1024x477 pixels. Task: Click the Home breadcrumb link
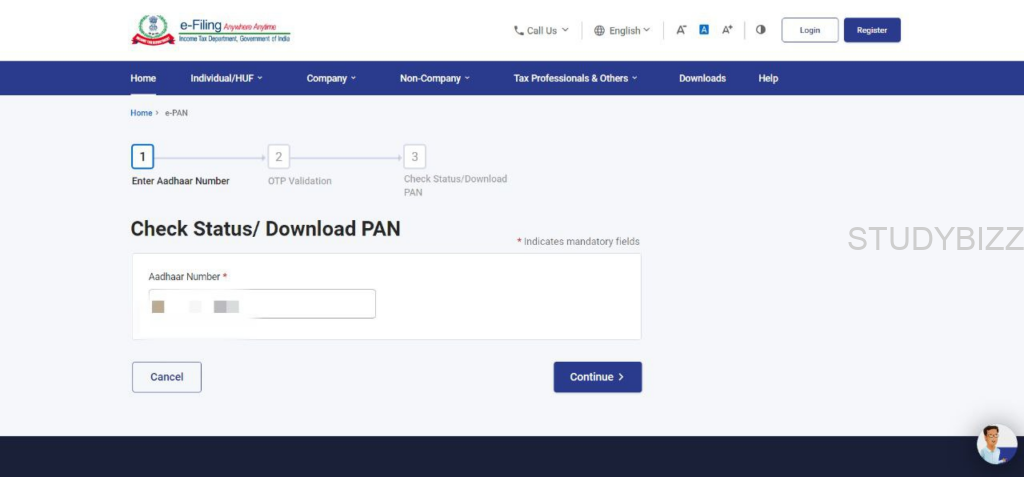point(141,113)
